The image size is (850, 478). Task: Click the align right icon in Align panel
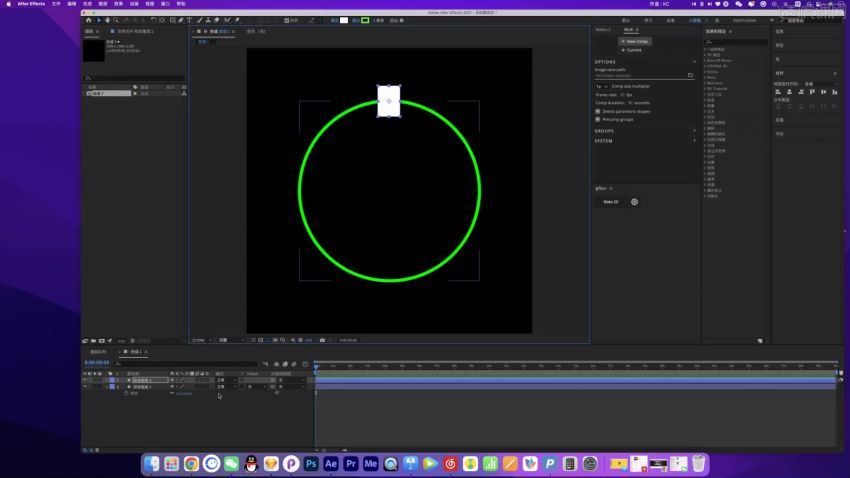pyautogui.click(x=801, y=92)
